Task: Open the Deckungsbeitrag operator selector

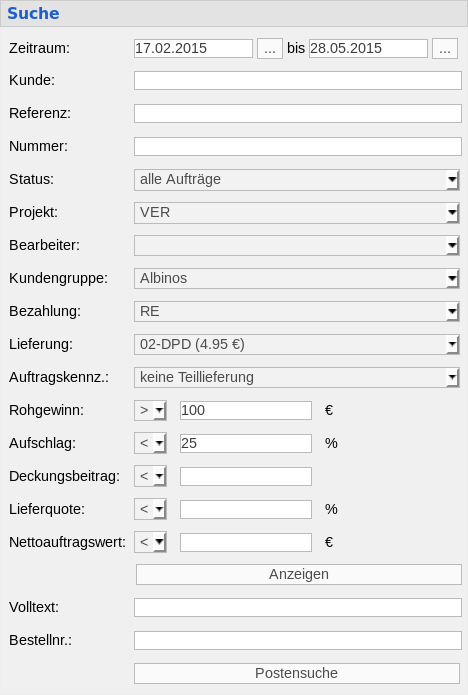Action: 150,476
